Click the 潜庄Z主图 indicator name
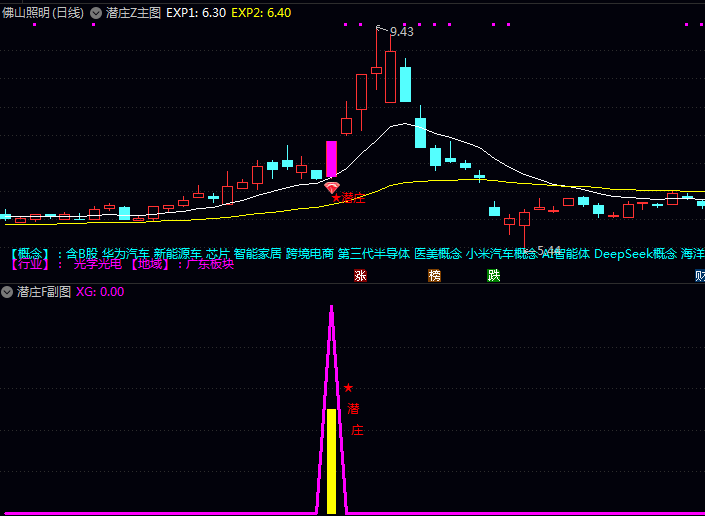Image resolution: width=705 pixels, height=516 pixels. click(x=134, y=13)
